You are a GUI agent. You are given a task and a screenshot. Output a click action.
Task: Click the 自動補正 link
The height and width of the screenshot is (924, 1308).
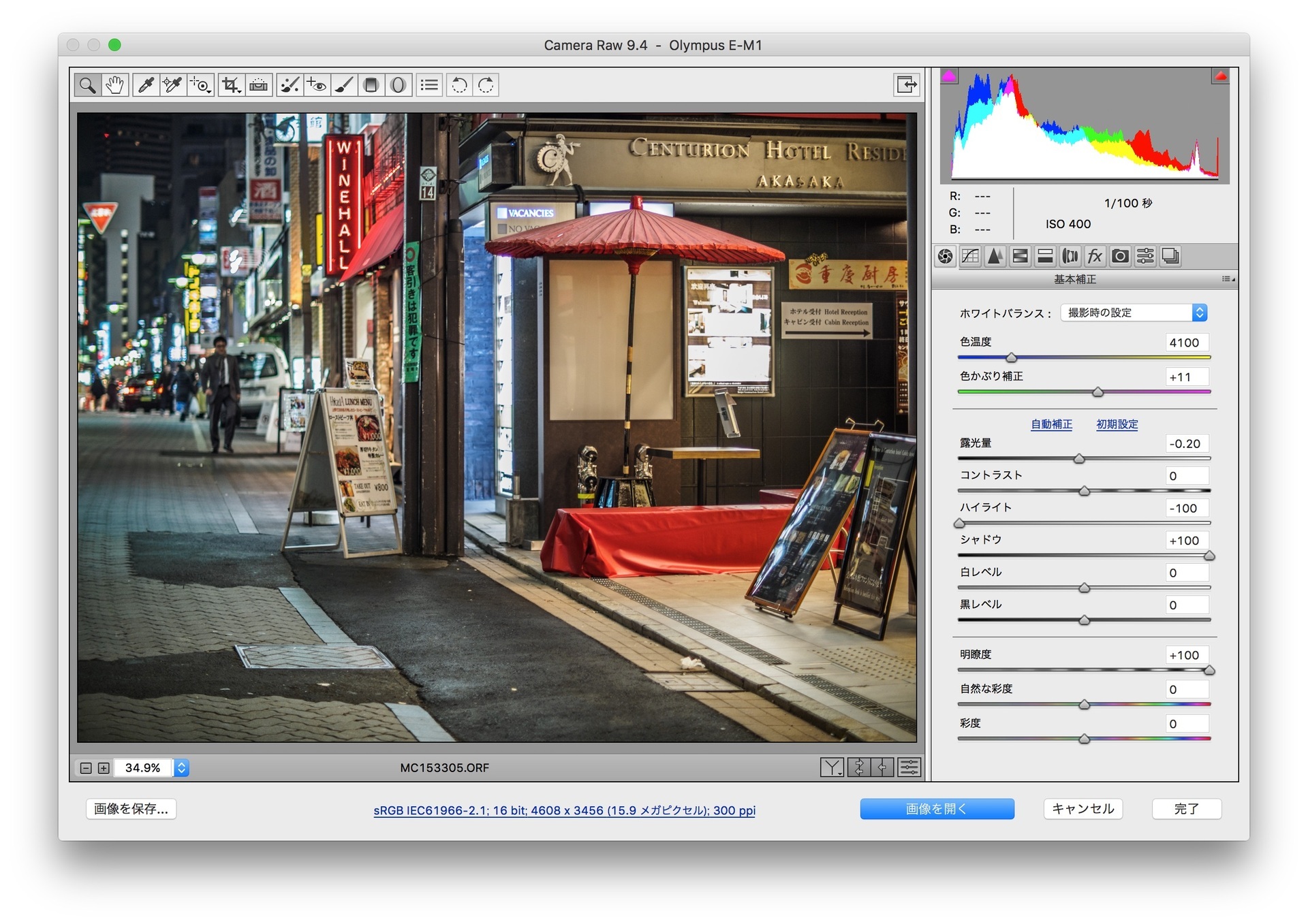click(1051, 424)
